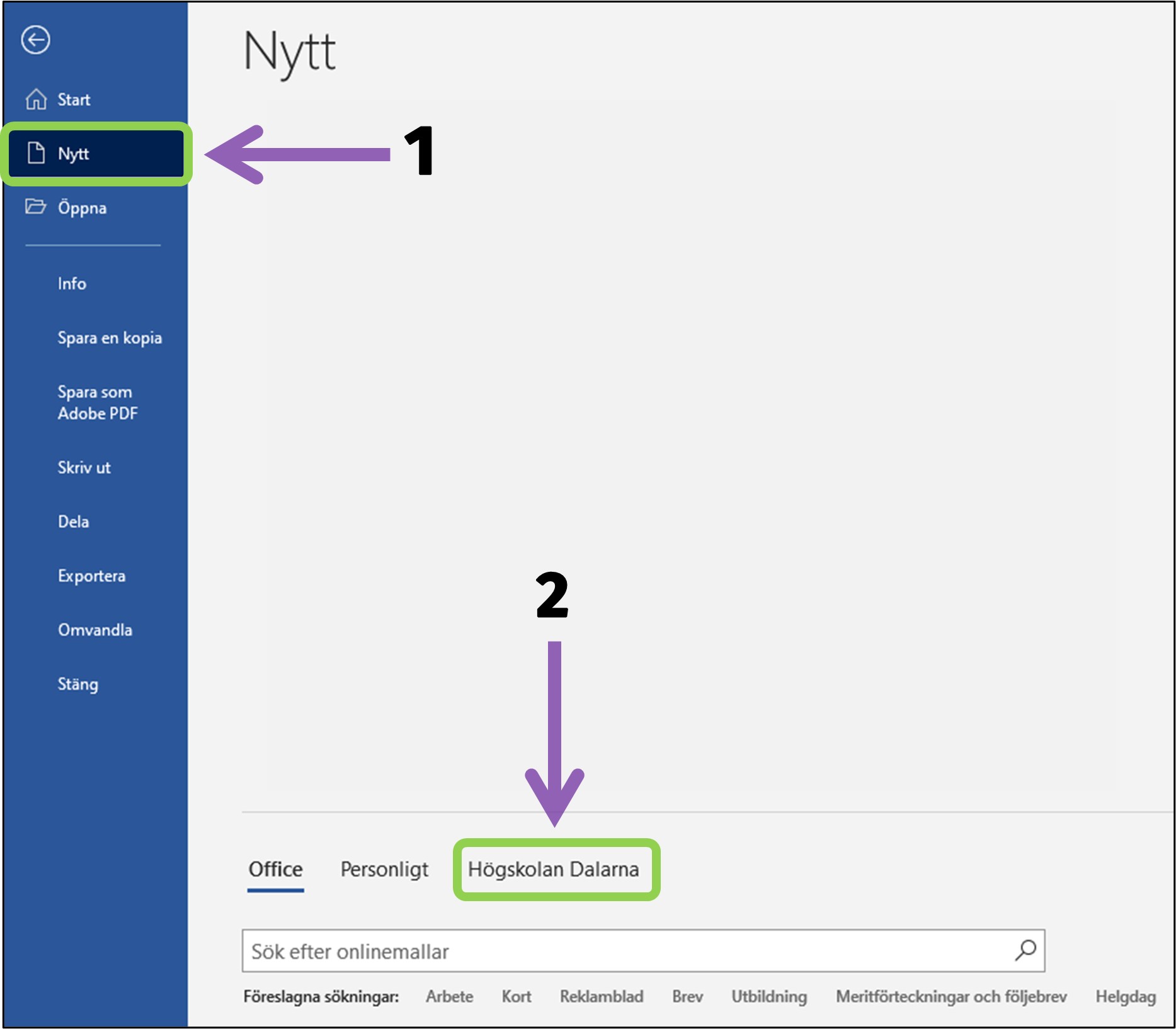Screen dimensions: 1176x1029
Task: Choose Omvandla in sidebar
Action: coord(95,630)
